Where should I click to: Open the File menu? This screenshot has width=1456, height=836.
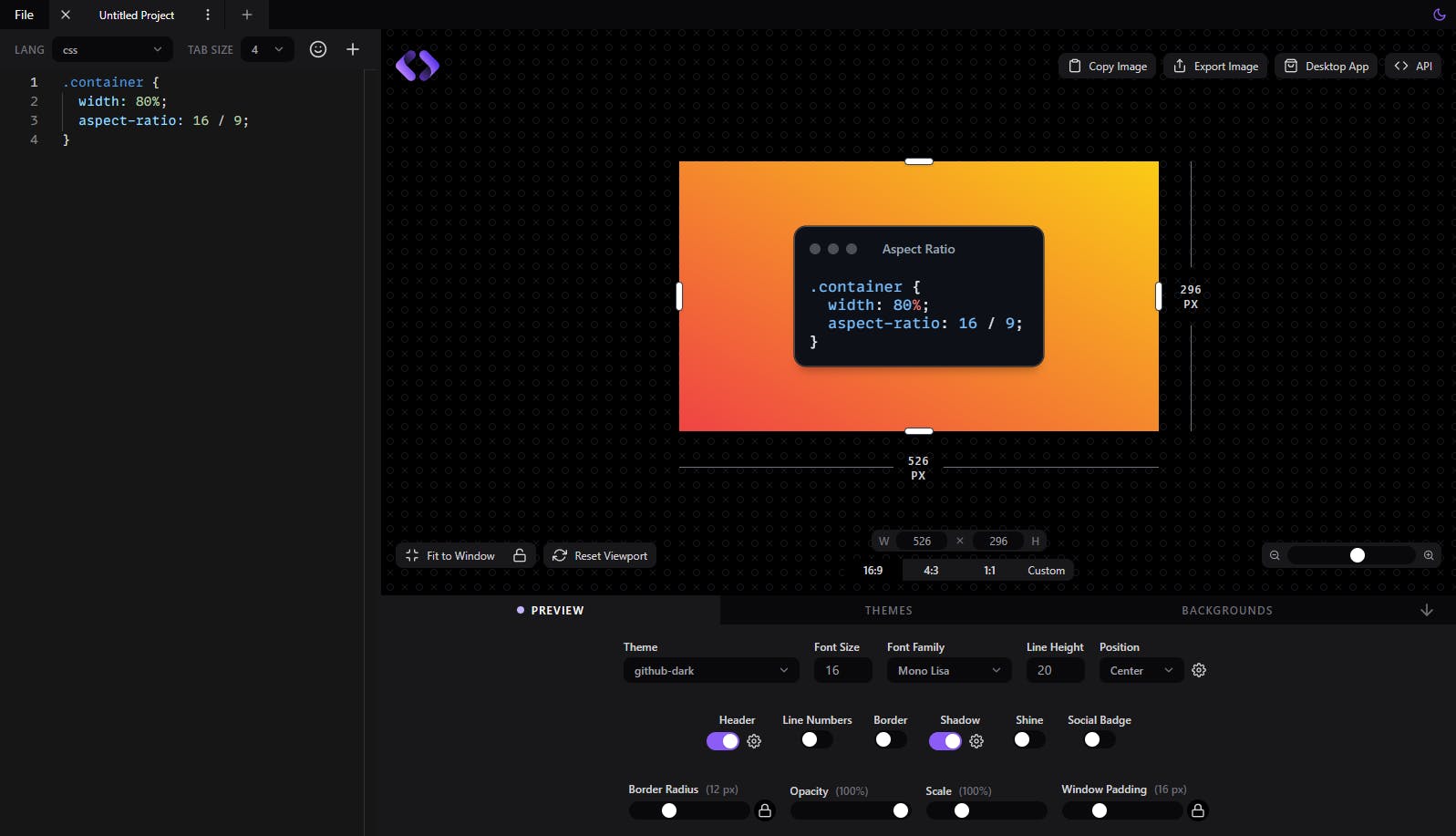[25, 15]
